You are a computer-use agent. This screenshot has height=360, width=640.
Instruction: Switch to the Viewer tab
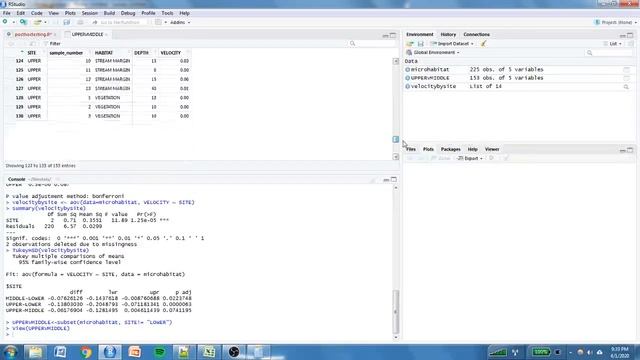click(x=492, y=149)
